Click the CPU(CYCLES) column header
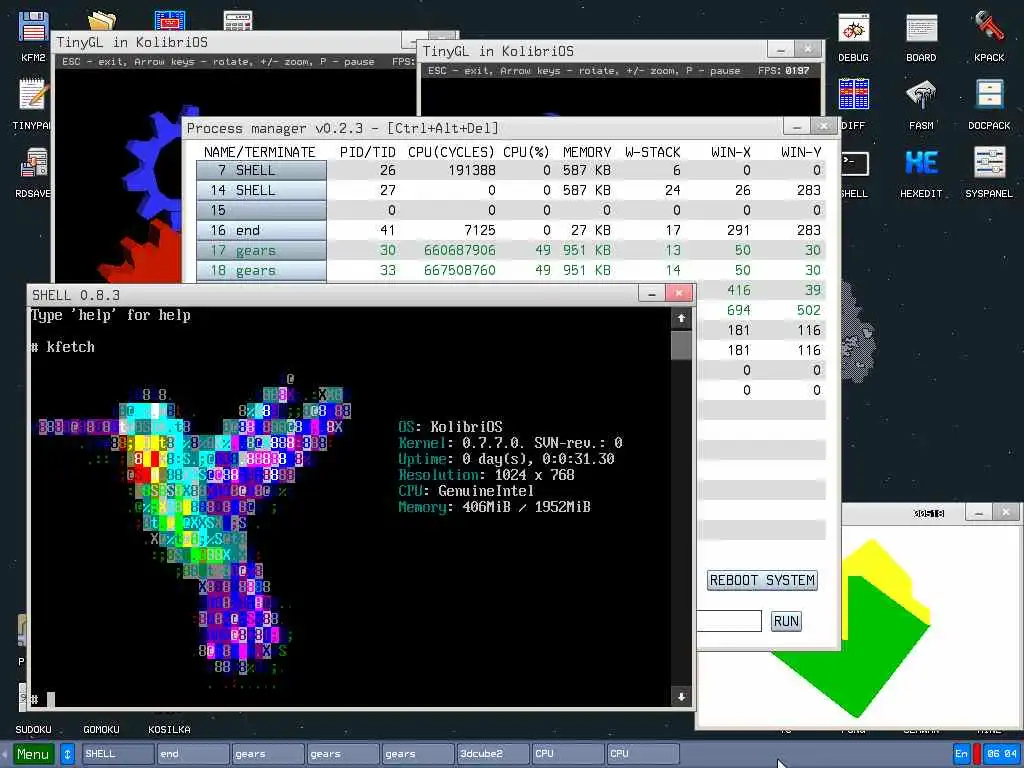The width and height of the screenshot is (1024, 768). point(451,152)
